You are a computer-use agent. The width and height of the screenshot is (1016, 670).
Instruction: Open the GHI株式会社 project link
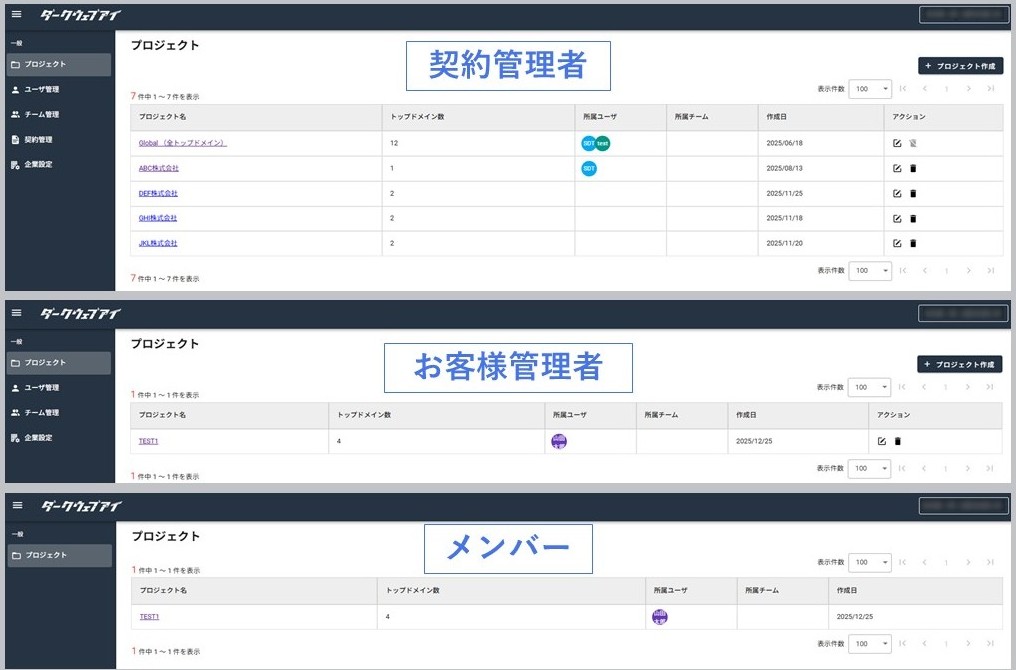click(x=157, y=218)
